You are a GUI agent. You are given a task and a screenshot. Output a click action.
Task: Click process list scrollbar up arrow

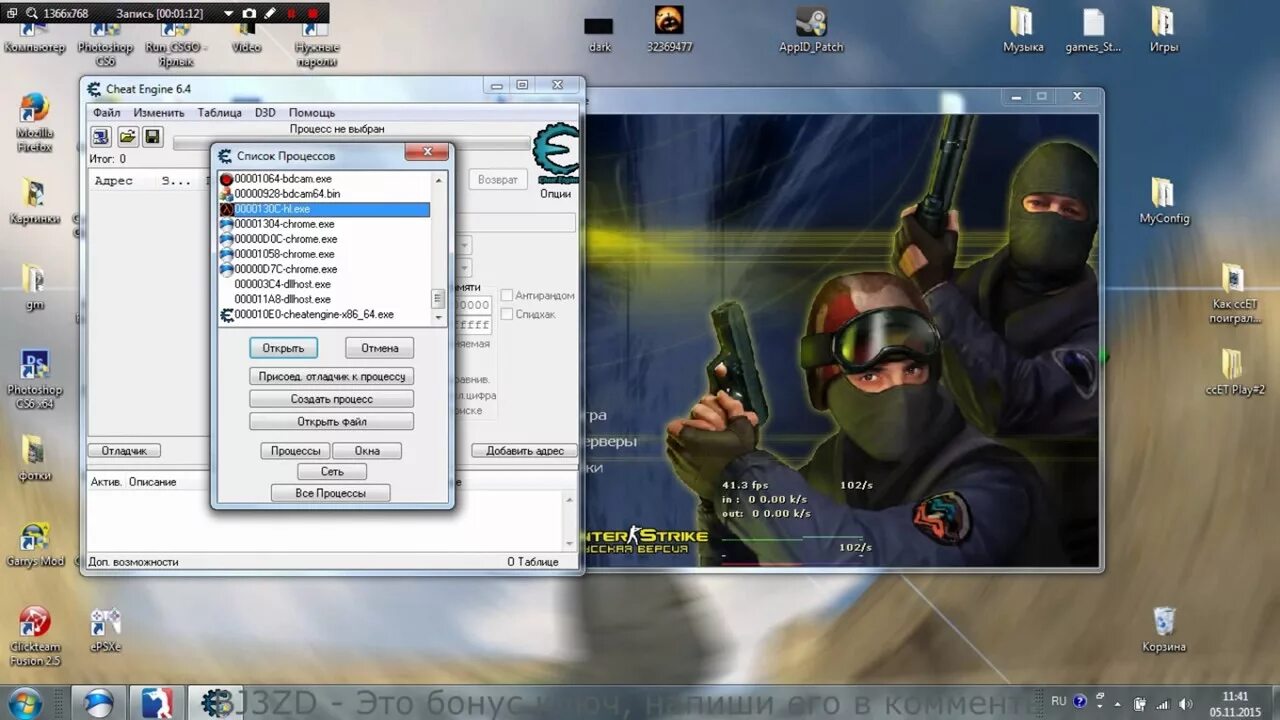coord(438,180)
